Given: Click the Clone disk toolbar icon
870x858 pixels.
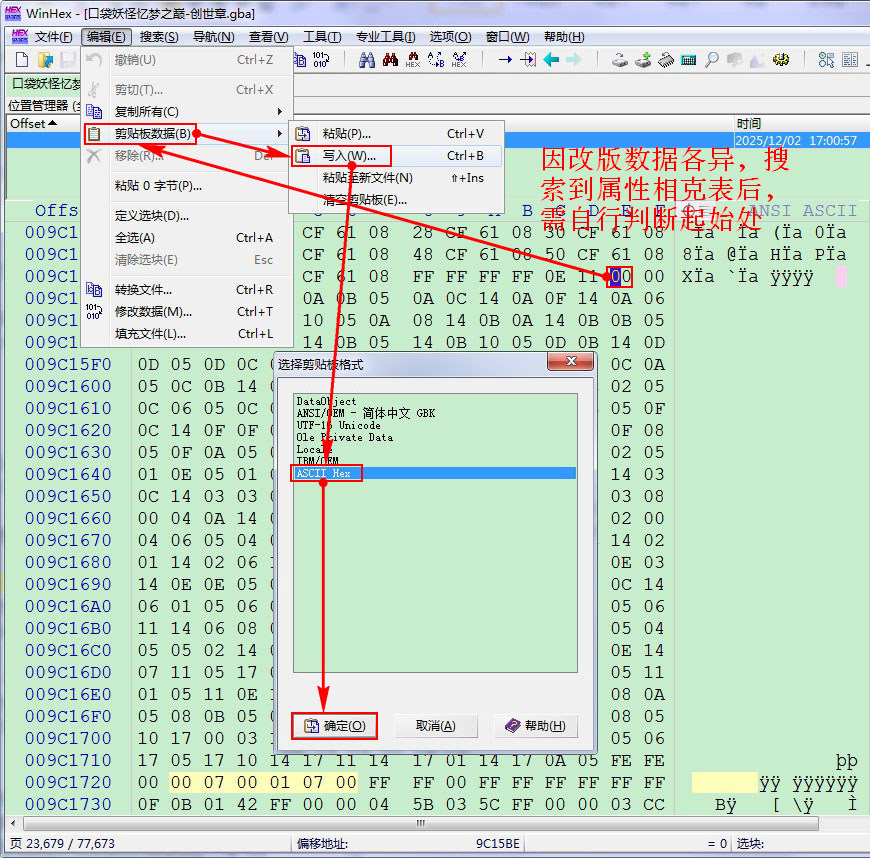Looking at the screenshot, I should tap(643, 59).
